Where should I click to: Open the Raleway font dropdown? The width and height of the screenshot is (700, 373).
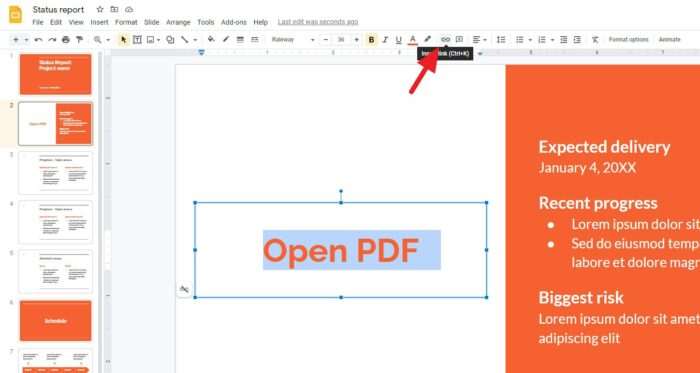(x=293, y=40)
